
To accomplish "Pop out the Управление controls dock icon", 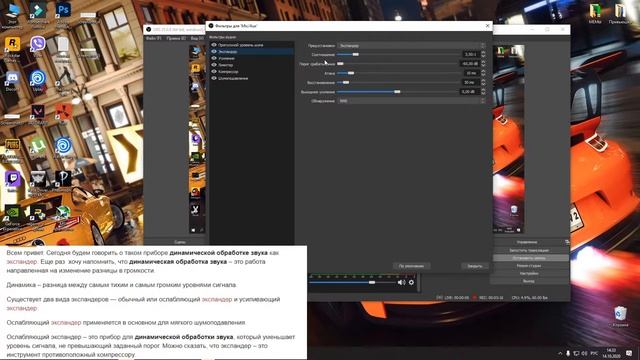I will (567, 242).
